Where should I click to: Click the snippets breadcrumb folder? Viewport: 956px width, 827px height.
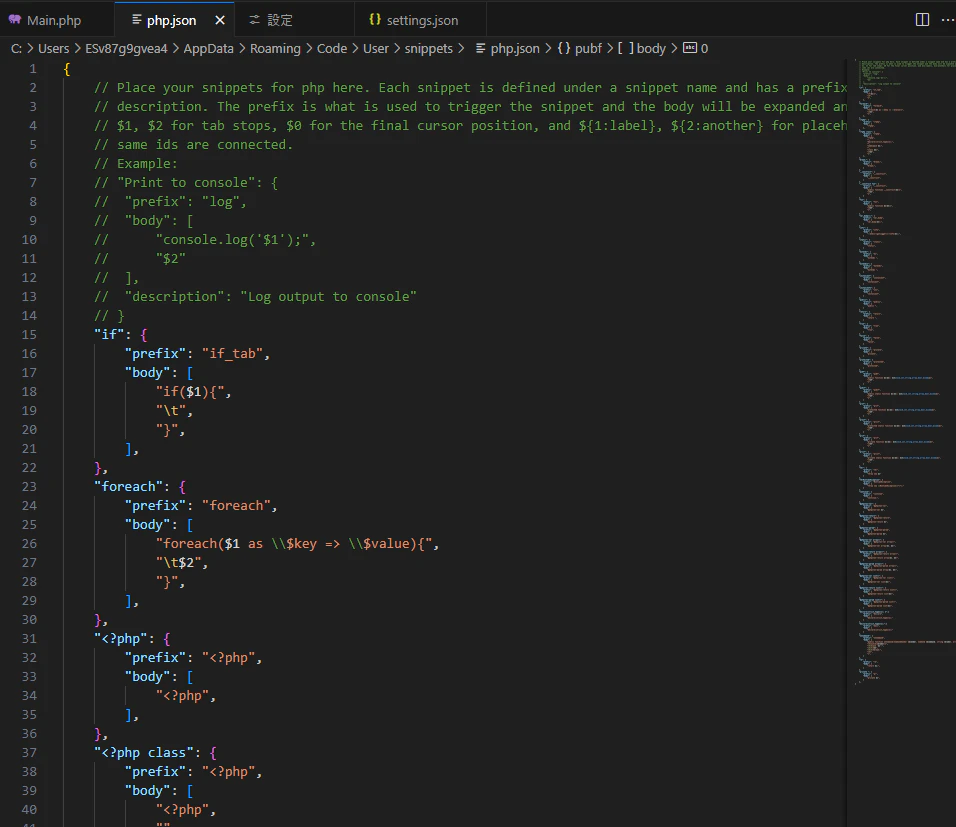pyautogui.click(x=429, y=48)
